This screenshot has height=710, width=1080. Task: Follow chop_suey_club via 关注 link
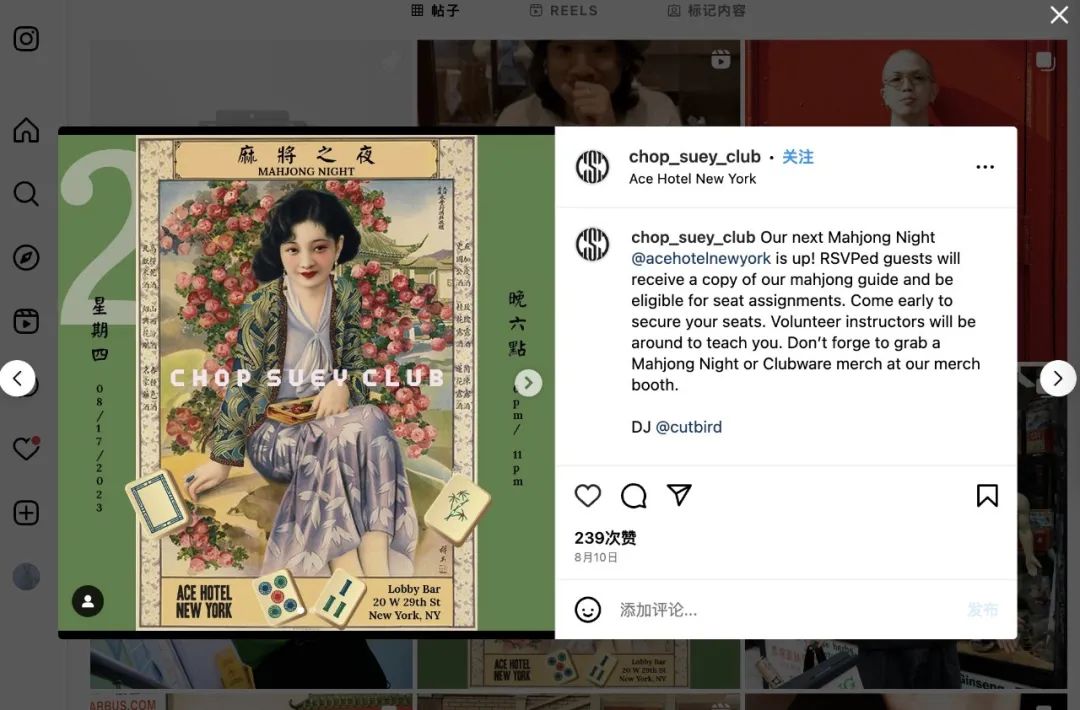[x=798, y=157]
